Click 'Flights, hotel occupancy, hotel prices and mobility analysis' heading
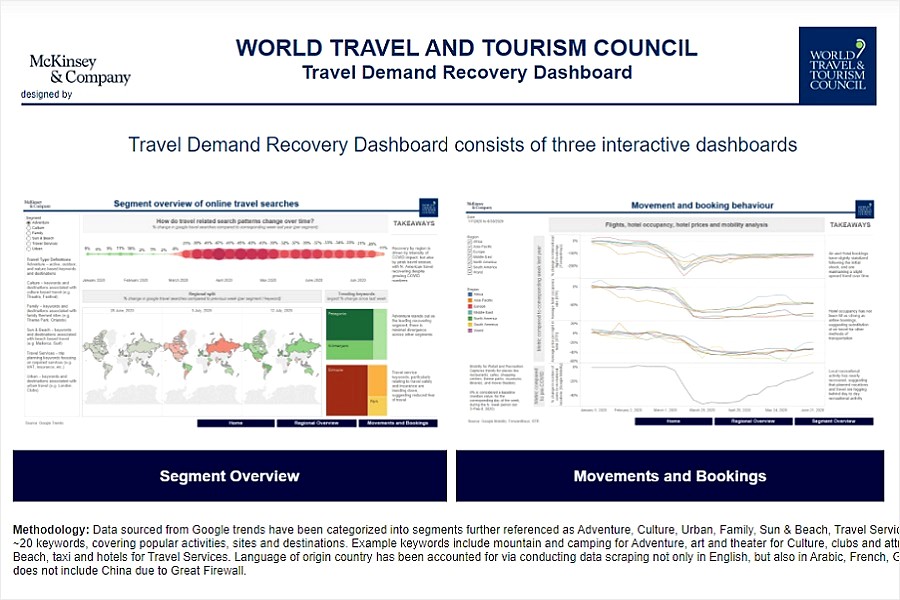The width and height of the screenshot is (900, 600). [x=686, y=224]
